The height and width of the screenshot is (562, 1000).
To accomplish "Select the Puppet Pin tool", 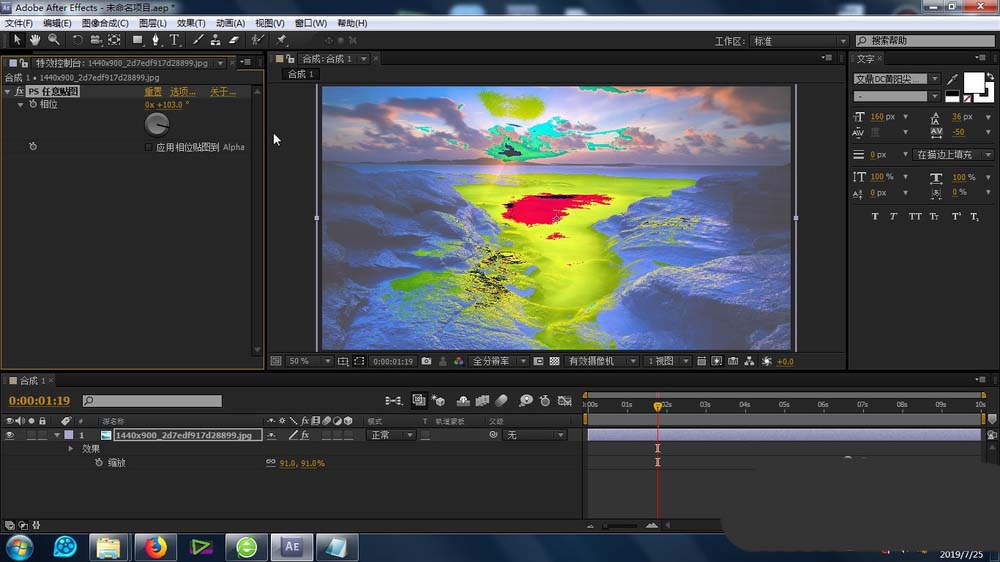I will point(282,40).
